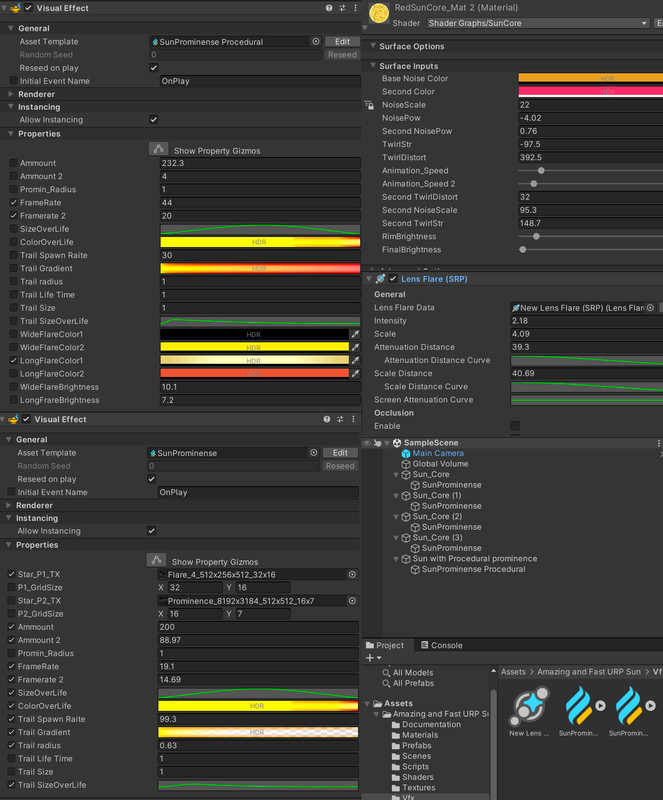
Task: Click the plus icon in the Project panel
Action: (x=370, y=658)
